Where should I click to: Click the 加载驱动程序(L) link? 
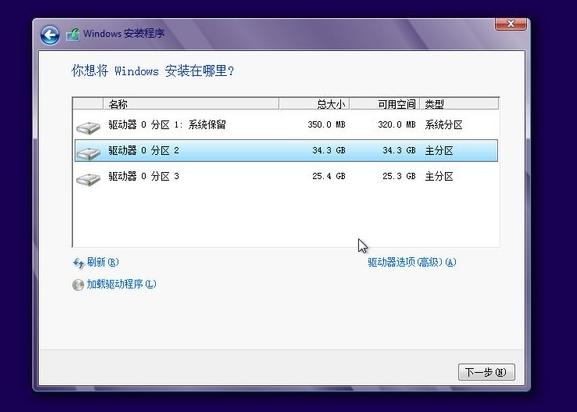pyautogui.click(x=121, y=284)
